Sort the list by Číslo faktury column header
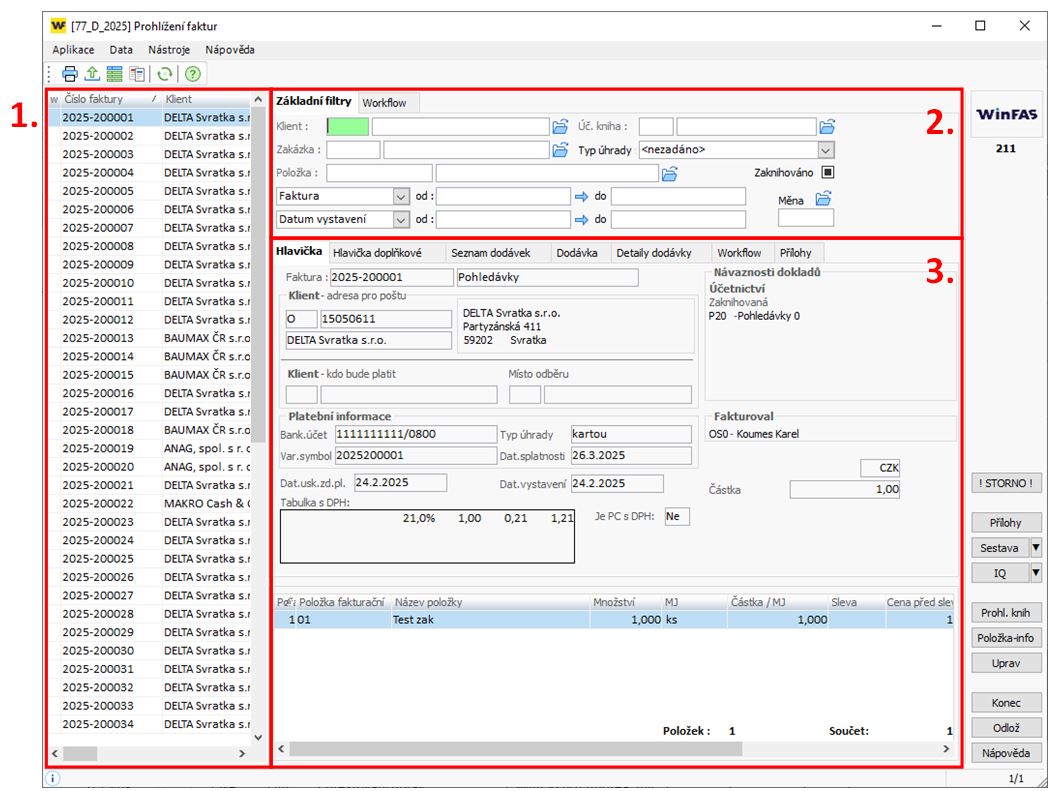1052x791 pixels. [x=110, y=99]
